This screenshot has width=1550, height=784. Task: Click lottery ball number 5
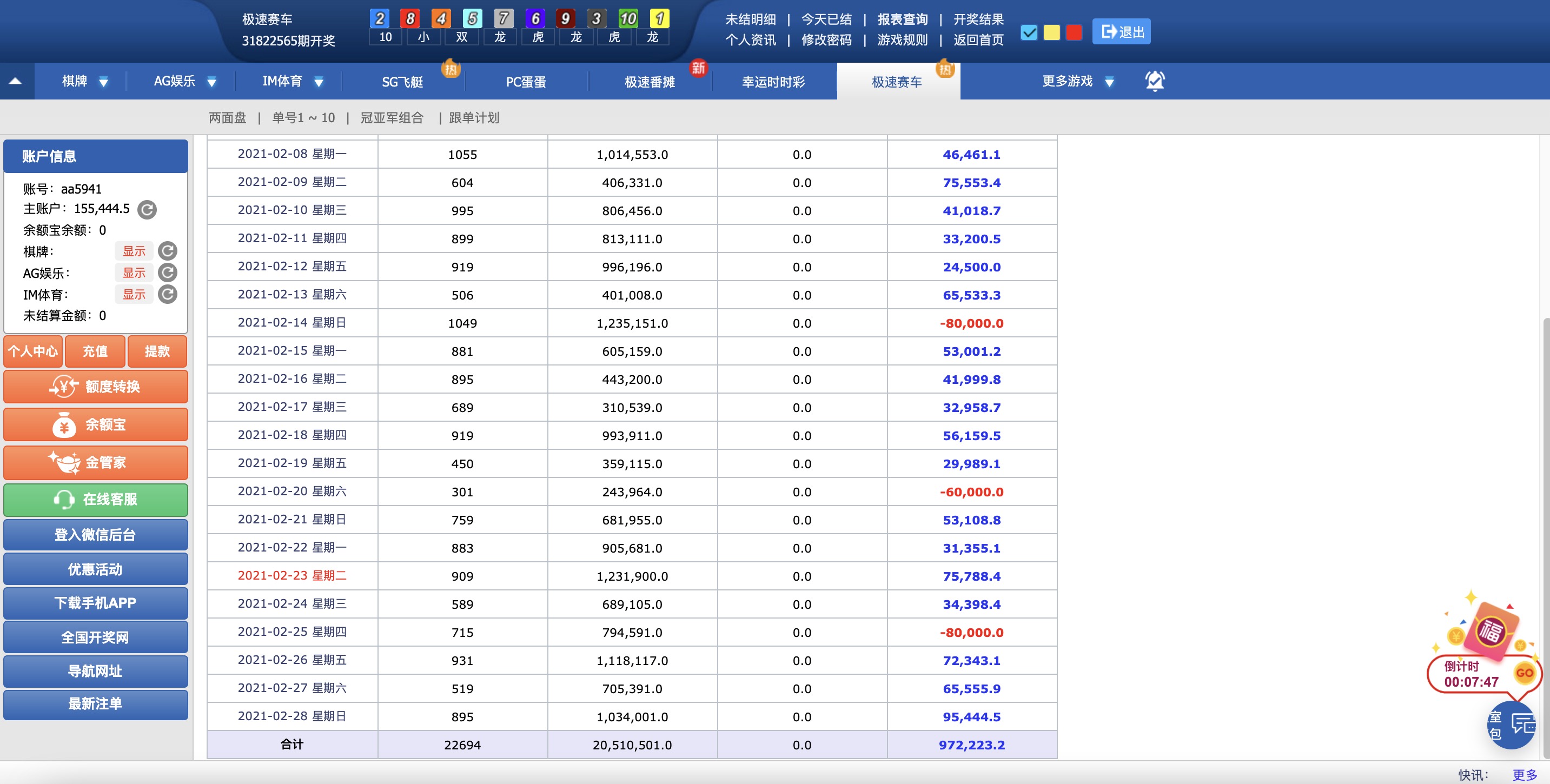pyautogui.click(x=472, y=18)
